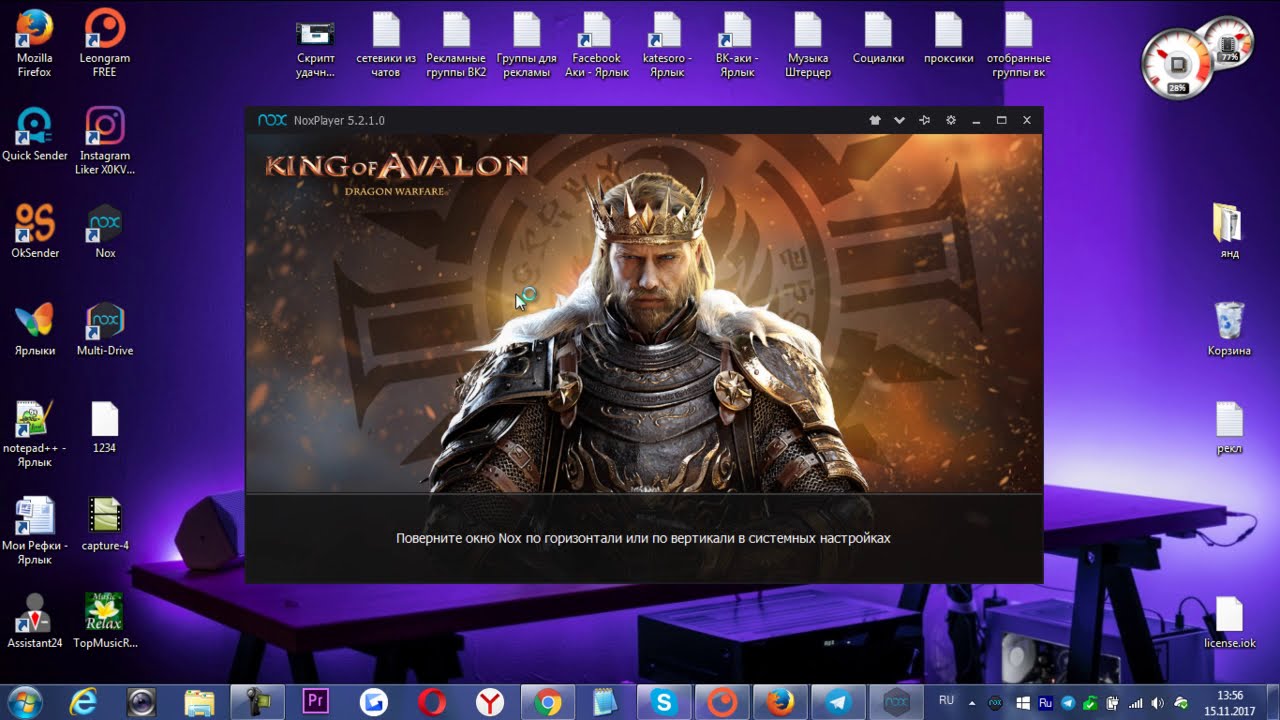
Task: Select the ВК-аки Ярлык shortcut
Action: tap(737, 44)
